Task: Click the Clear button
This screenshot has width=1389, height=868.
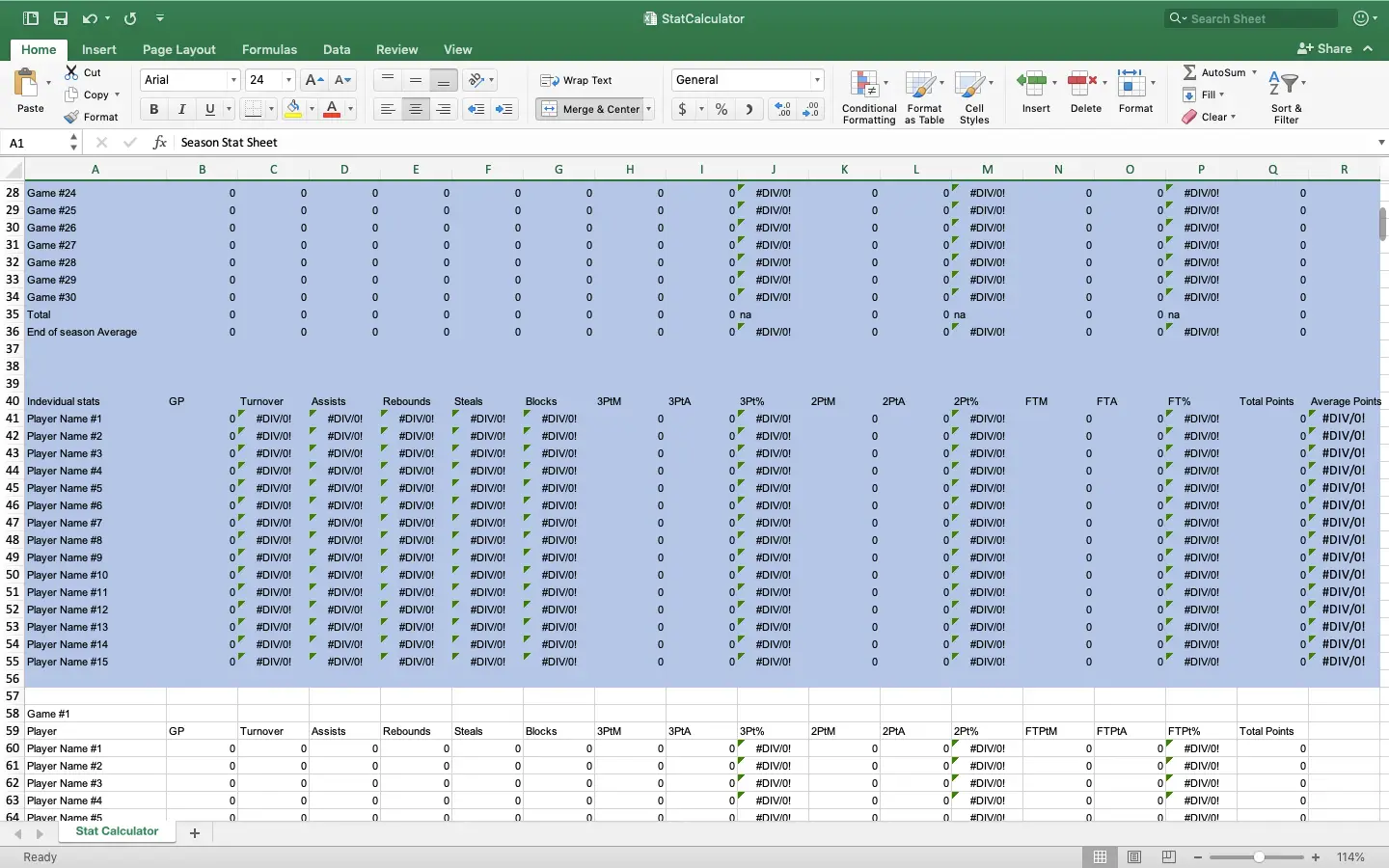Action: pos(1209,117)
